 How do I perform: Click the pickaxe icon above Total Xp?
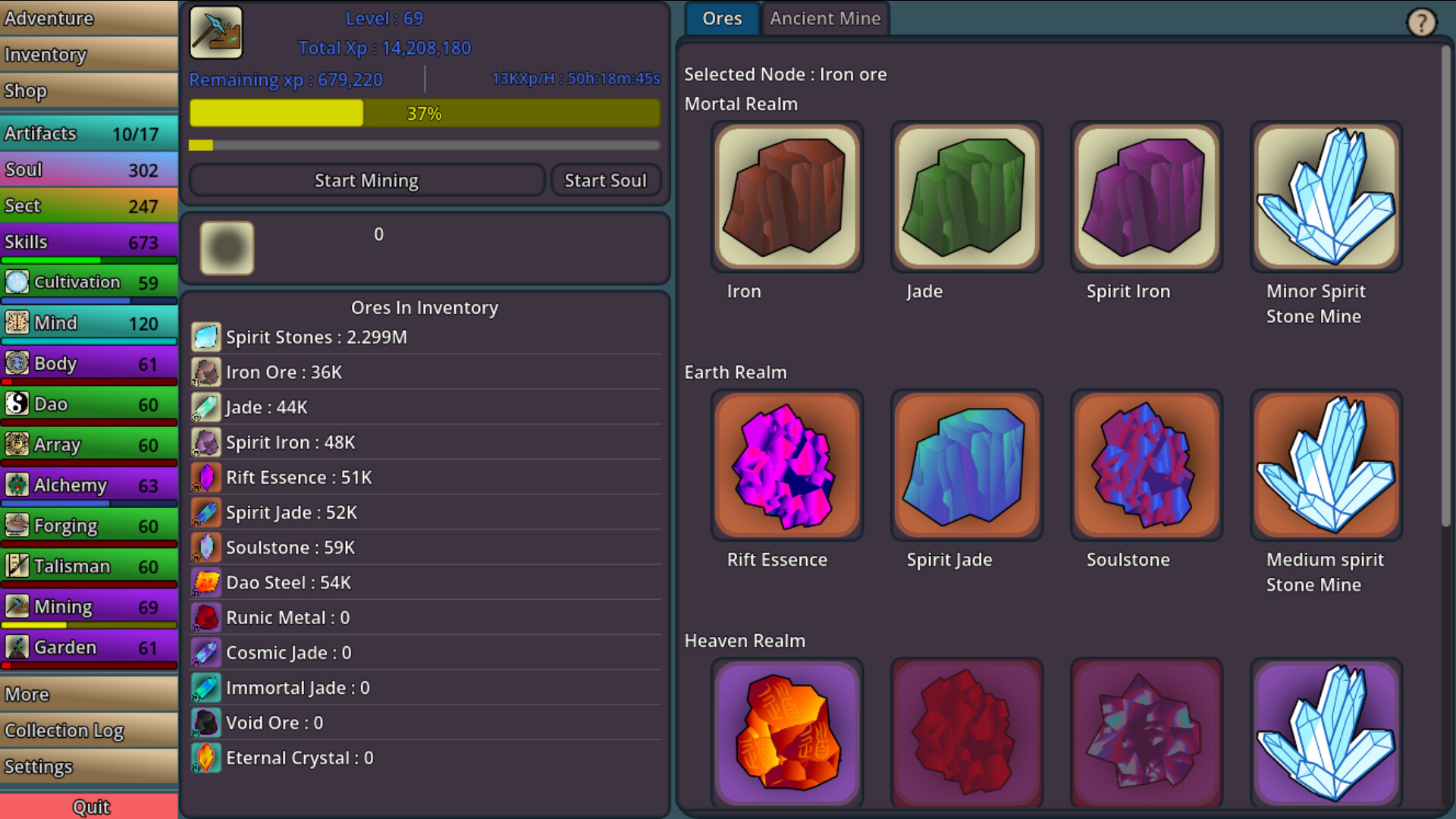point(216,33)
